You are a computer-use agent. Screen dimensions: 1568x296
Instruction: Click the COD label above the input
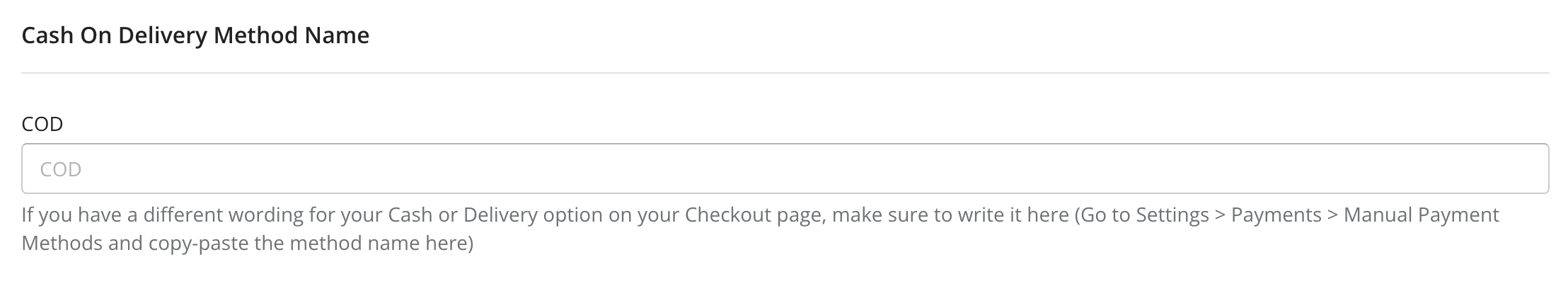pos(42,125)
